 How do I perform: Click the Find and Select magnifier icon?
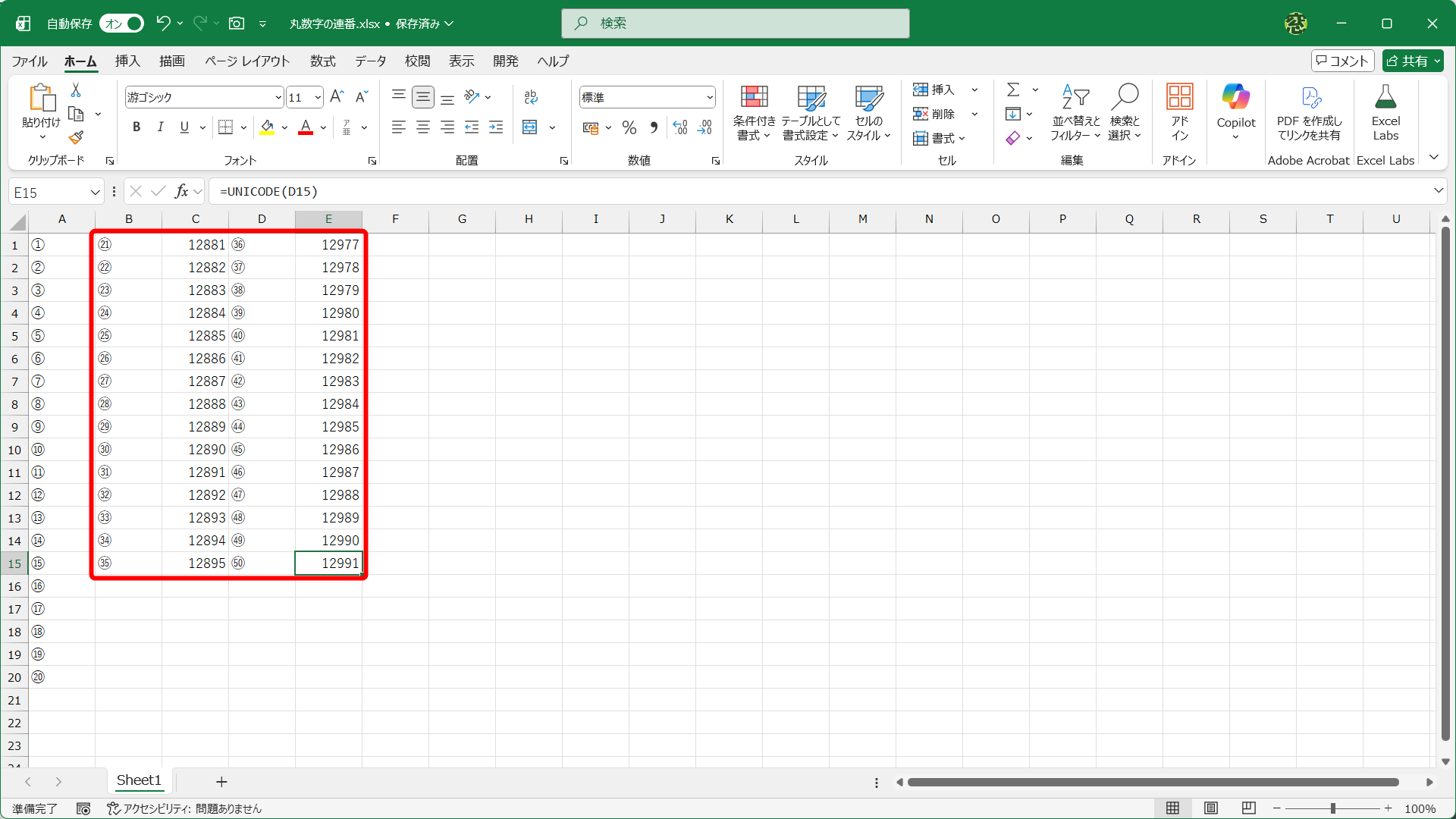pos(1125,97)
